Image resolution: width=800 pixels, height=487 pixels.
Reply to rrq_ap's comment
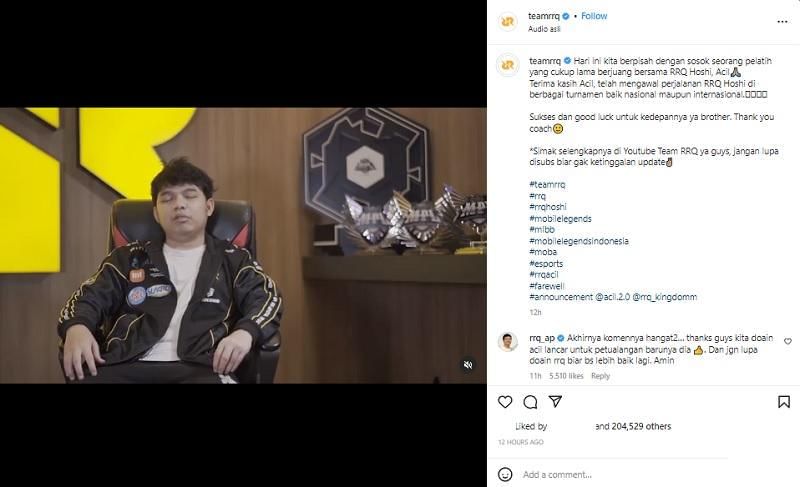click(x=601, y=376)
